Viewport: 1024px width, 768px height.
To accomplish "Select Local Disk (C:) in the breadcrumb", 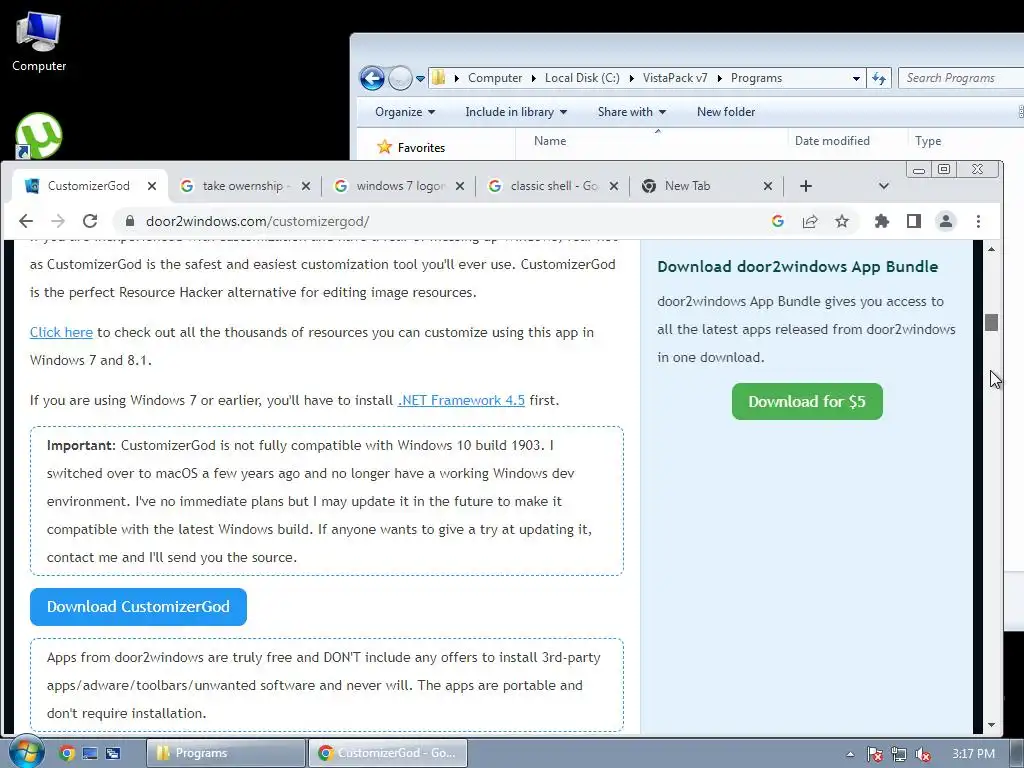I will click(x=582, y=78).
